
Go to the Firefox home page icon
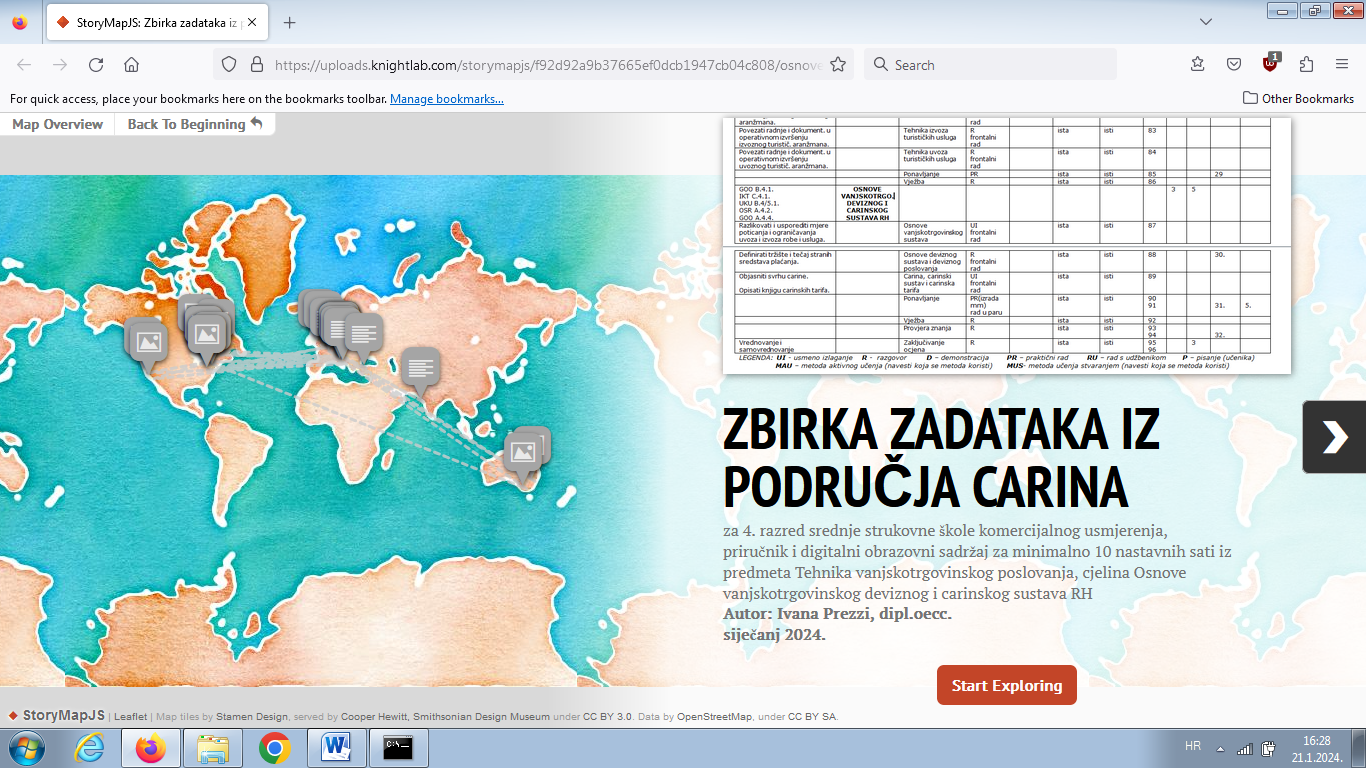tap(131, 64)
